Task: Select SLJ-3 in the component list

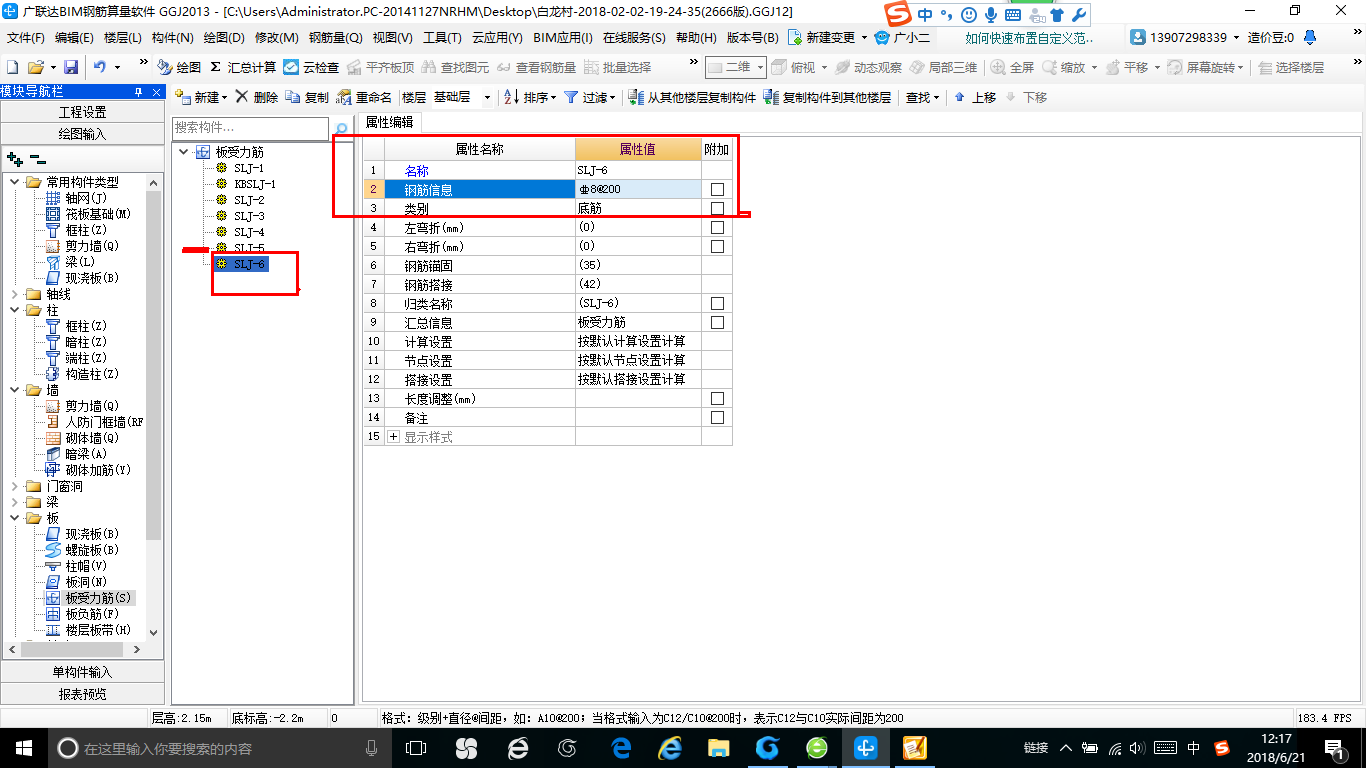Action: 249,216
